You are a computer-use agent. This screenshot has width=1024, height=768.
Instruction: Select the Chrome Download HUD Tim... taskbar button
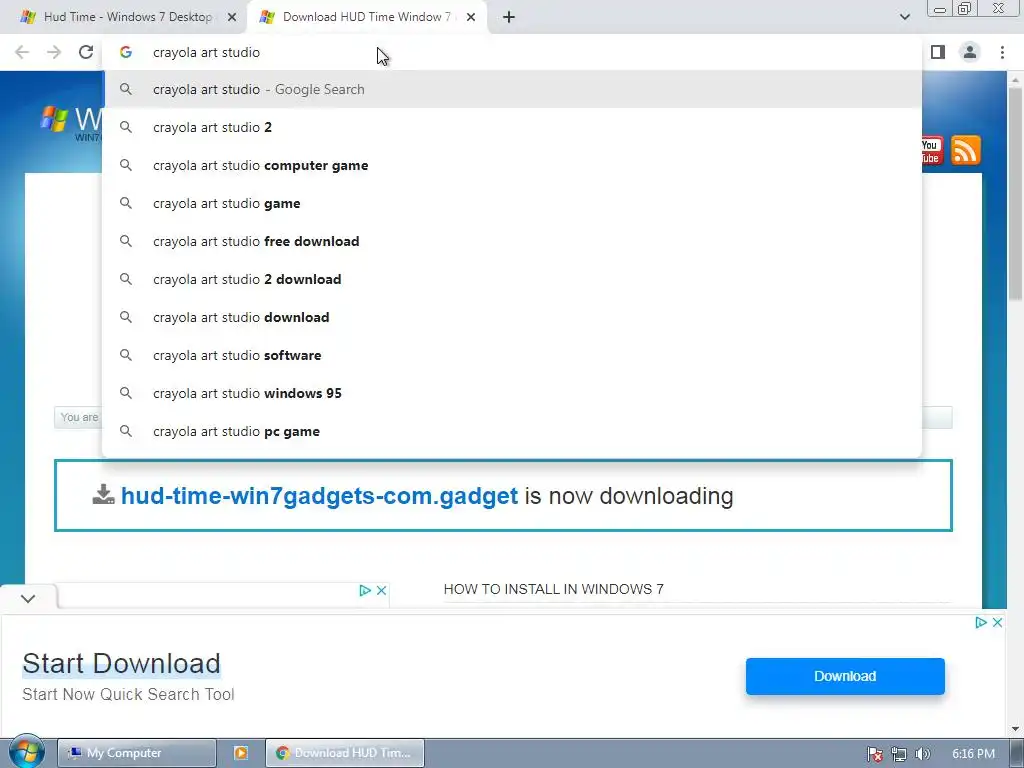point(345,753)
